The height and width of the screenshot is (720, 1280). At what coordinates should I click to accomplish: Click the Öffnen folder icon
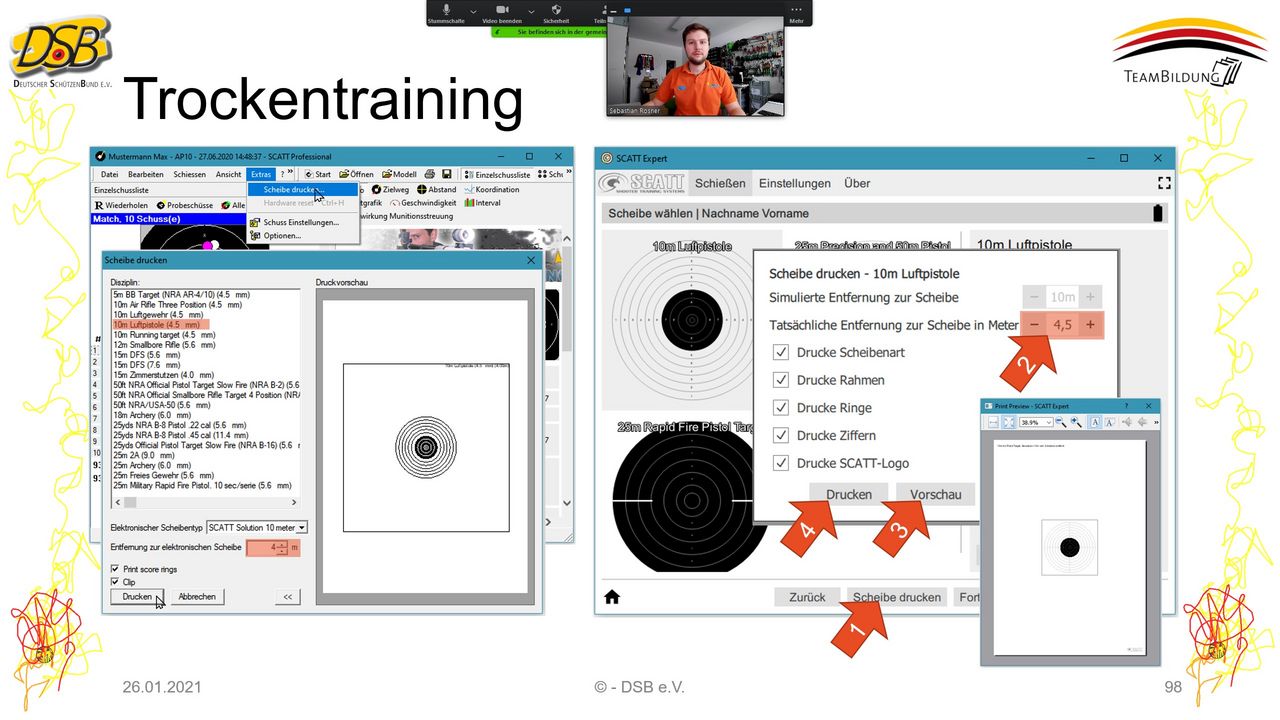(x=343, y=174)
